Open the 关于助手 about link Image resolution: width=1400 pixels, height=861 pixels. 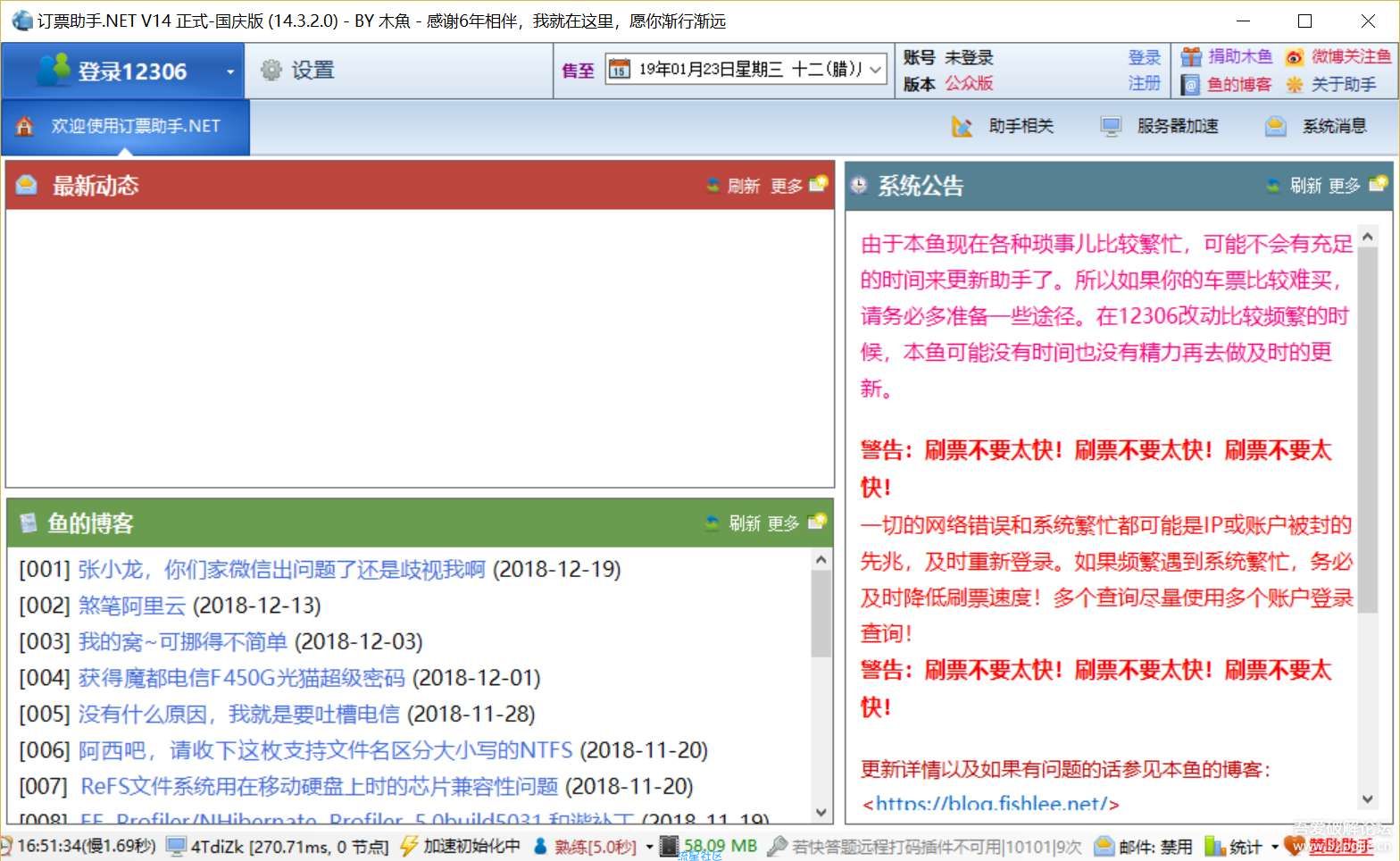coord(1344,85)
